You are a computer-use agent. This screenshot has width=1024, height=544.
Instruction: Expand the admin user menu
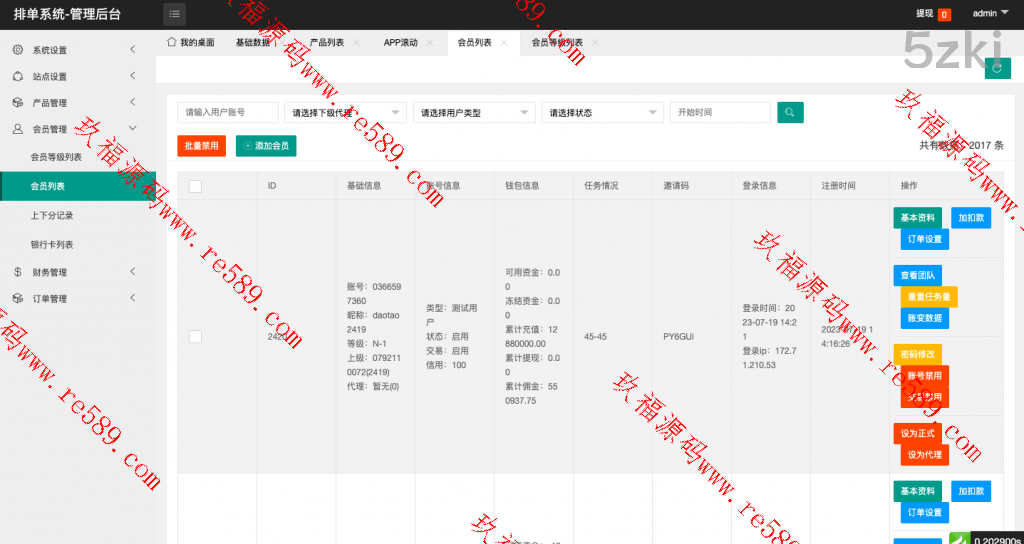[990, 14]
